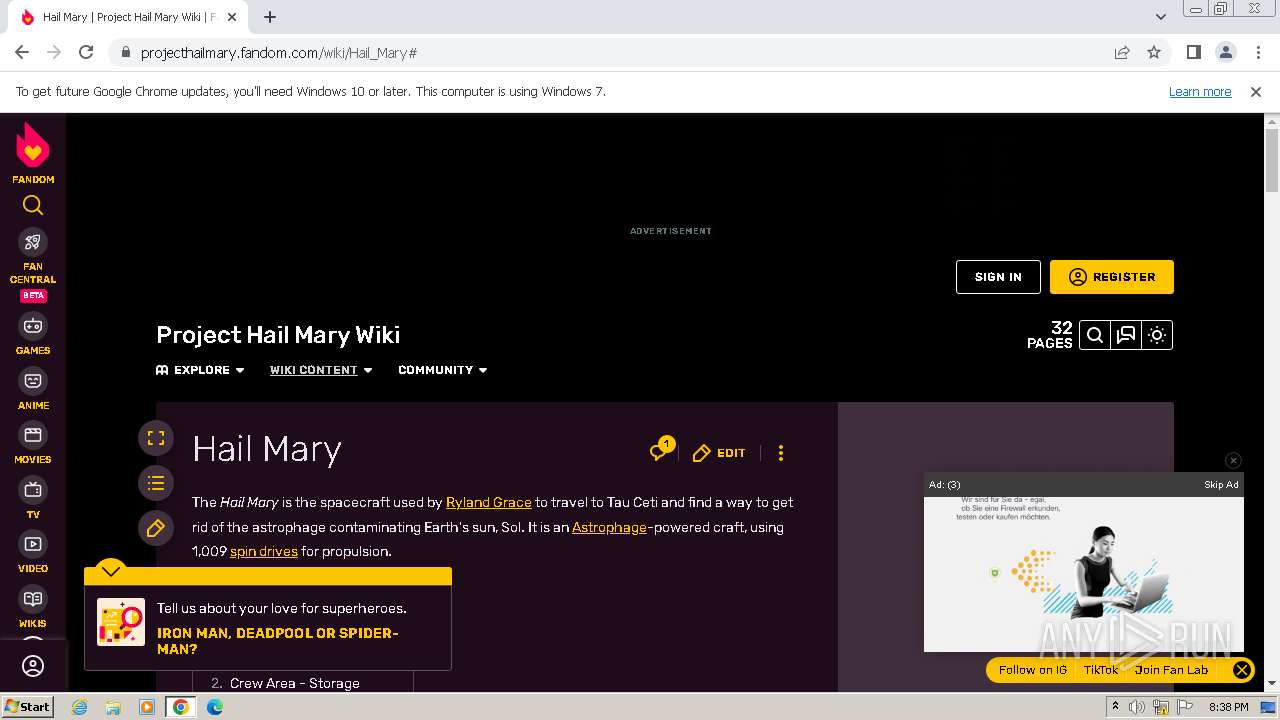Open a new browser tab

coord(270,17)
